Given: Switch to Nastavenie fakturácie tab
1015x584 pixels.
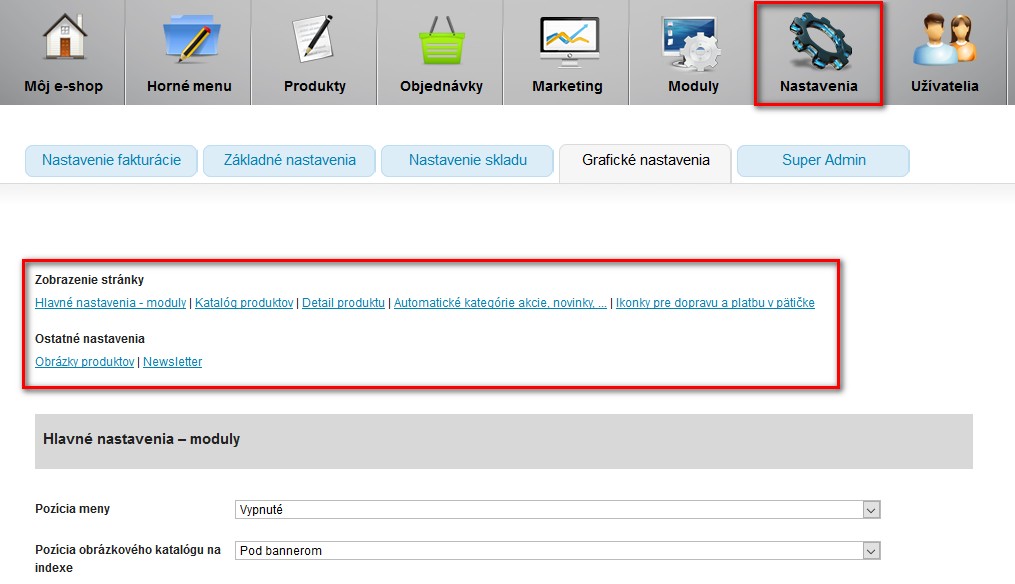Looking at the screenshot, I should tap(111, 160).
